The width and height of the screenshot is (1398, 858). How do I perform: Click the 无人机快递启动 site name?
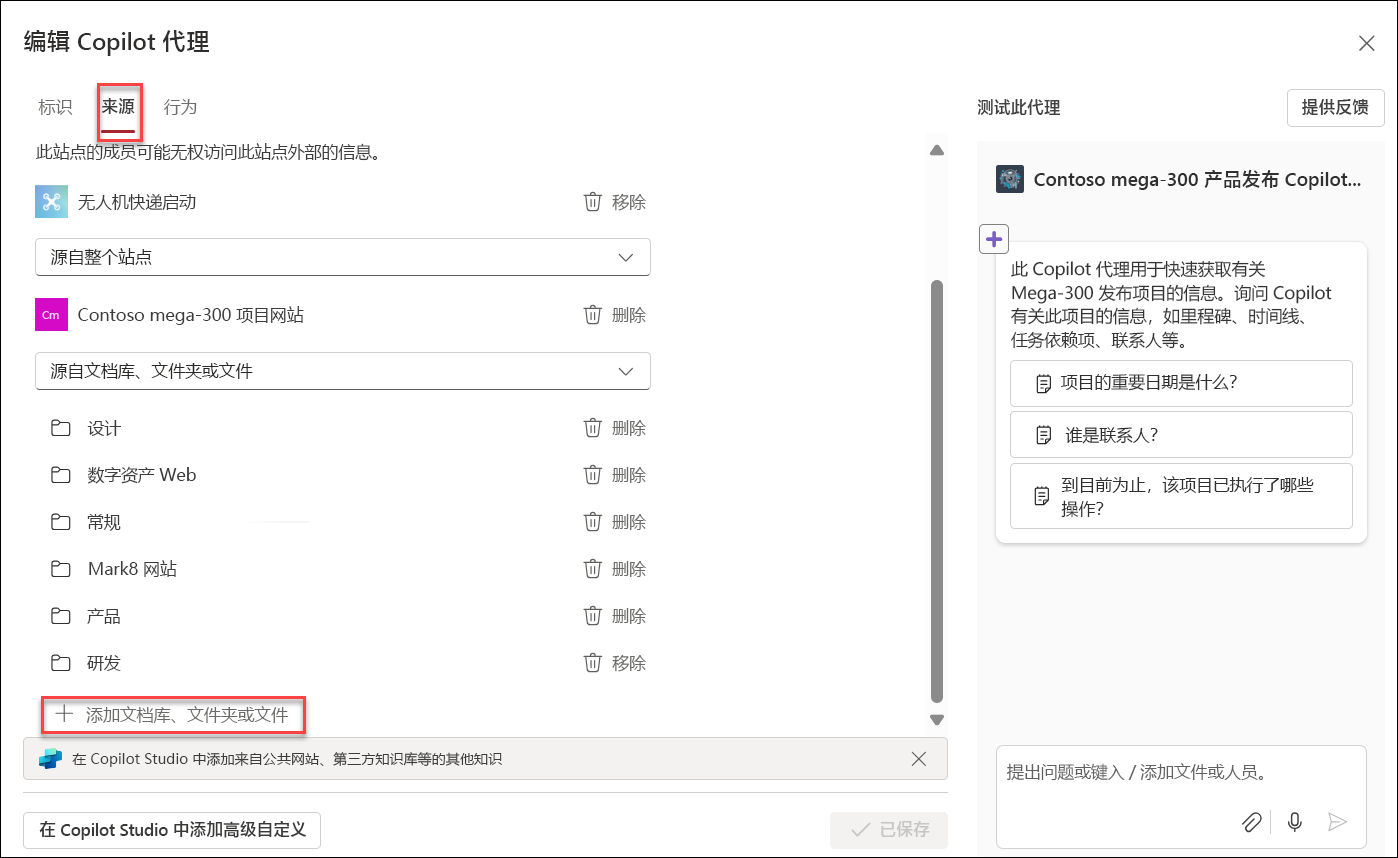coord(137,202)
